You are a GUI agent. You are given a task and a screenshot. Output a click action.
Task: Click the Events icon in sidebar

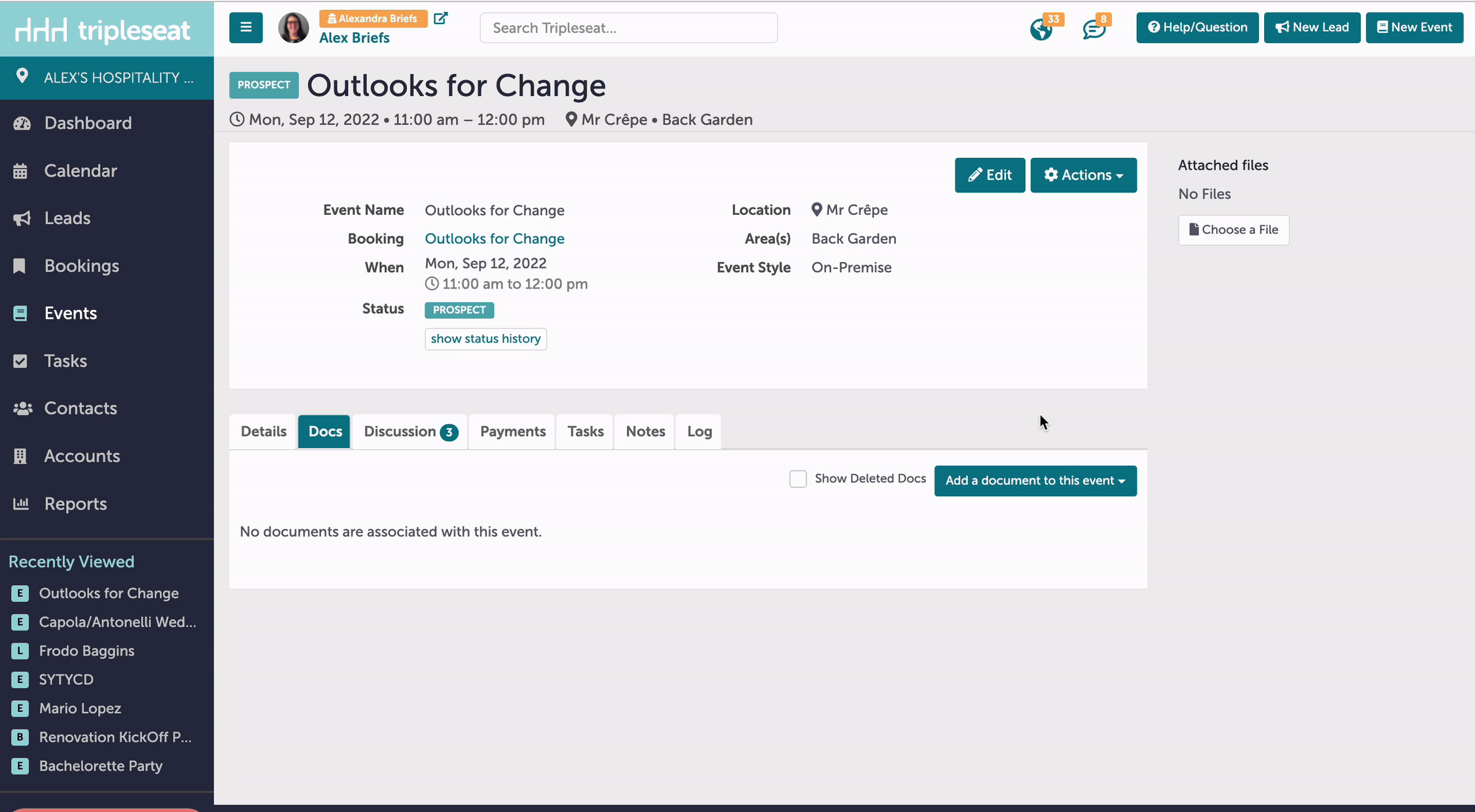[x=20, y=313]
